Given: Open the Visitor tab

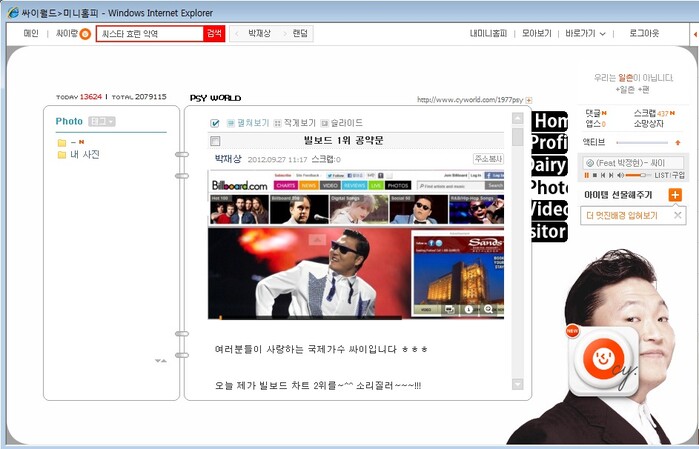Looking at the screenshot, I should pyautogui.click(x=549, y=232).
